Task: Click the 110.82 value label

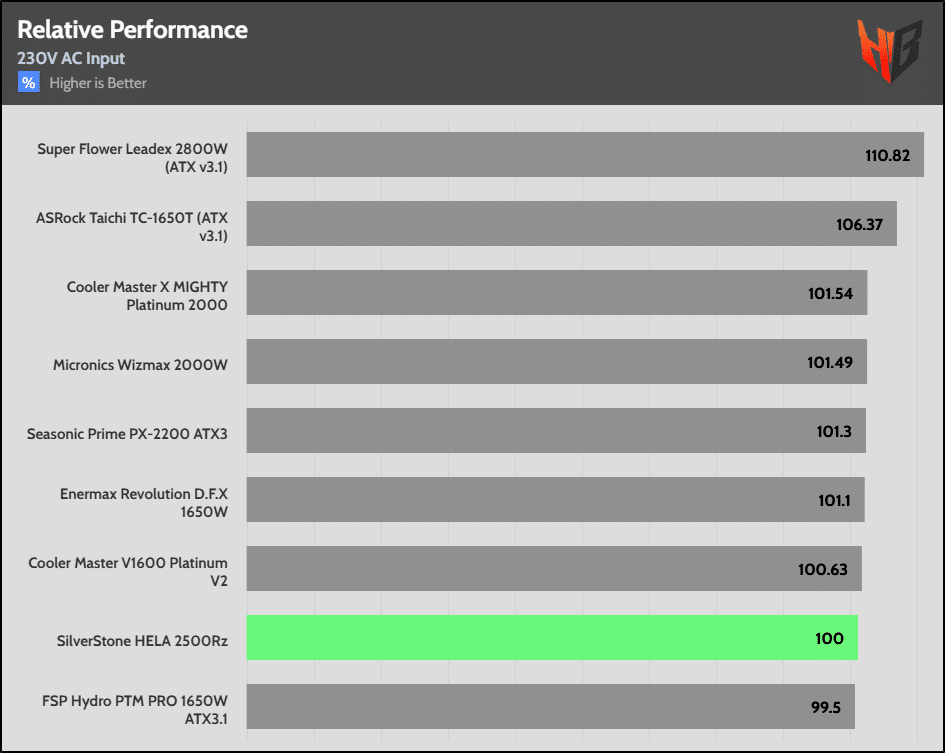Action: (887, 156)
